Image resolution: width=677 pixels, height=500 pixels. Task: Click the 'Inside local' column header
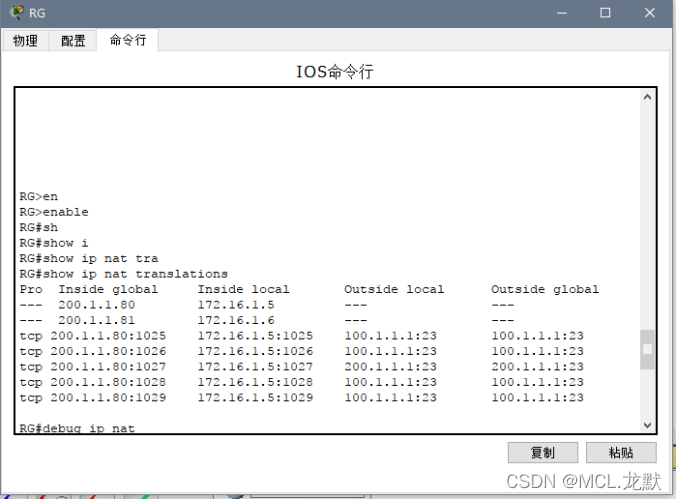[x=244, y=289]
